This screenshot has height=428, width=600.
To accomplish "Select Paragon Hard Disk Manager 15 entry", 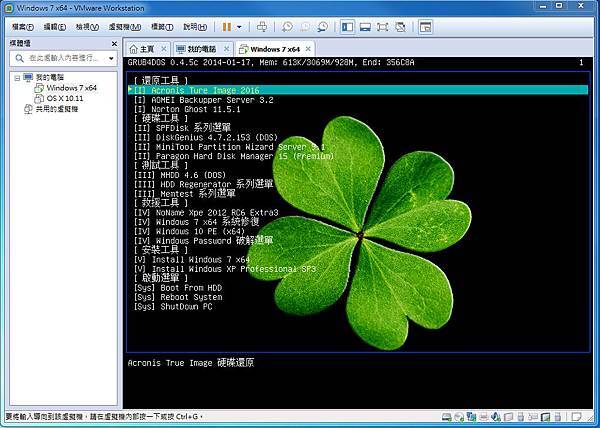I will 234,156.
